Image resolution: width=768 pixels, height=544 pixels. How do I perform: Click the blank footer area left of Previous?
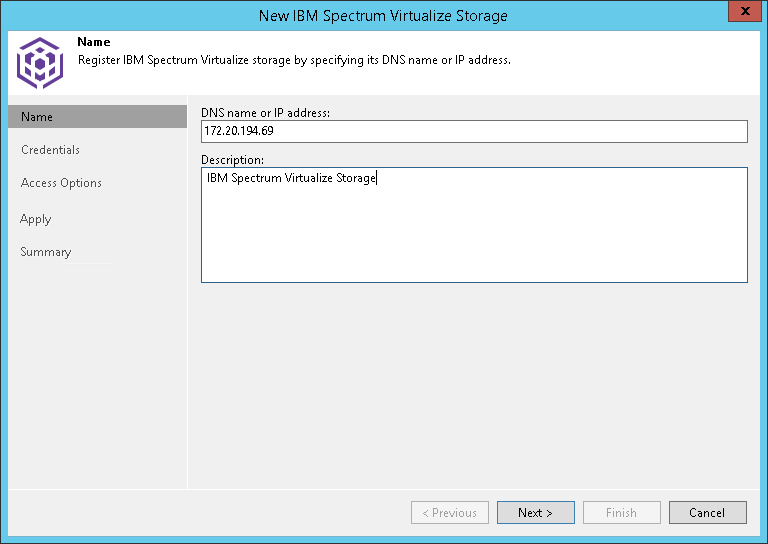[200, 513]
